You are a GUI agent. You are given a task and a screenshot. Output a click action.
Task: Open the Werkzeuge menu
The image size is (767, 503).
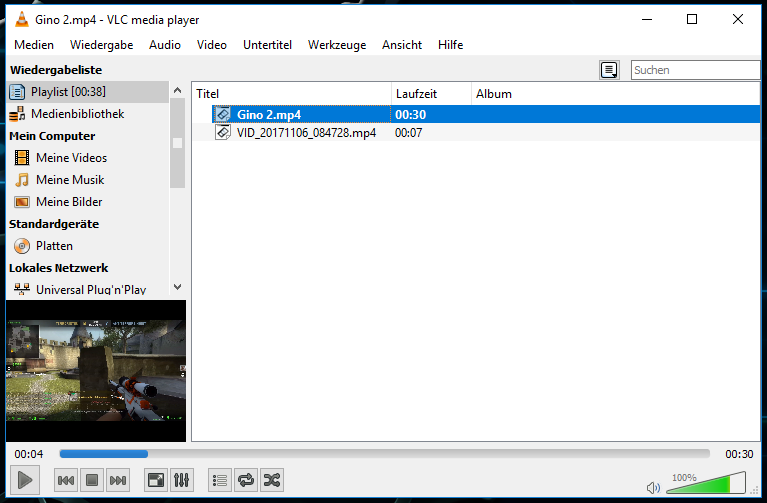coord(337,45)
